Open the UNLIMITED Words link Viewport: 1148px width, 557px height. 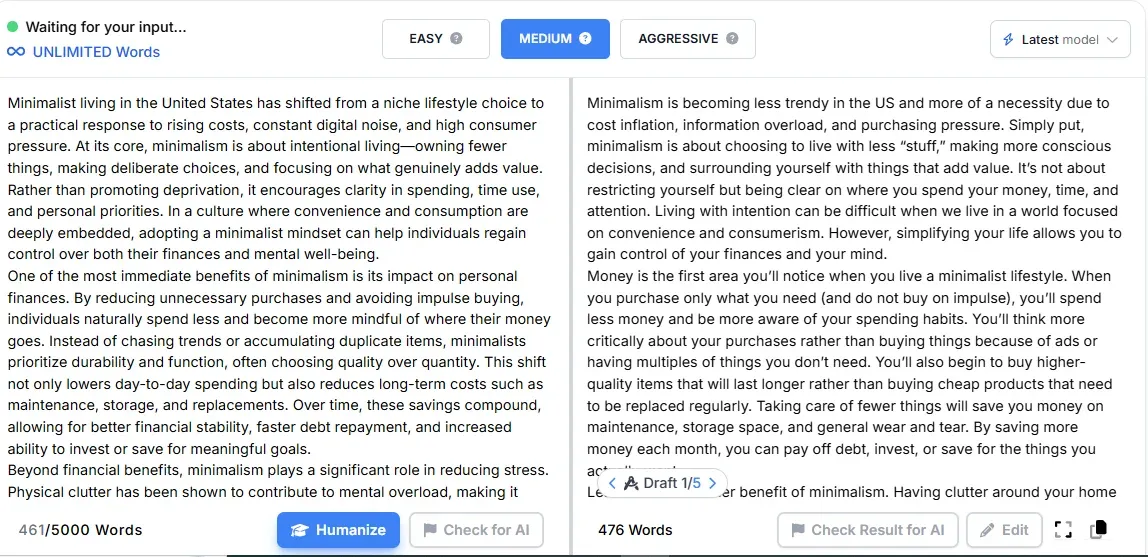(x=96, y=52)
